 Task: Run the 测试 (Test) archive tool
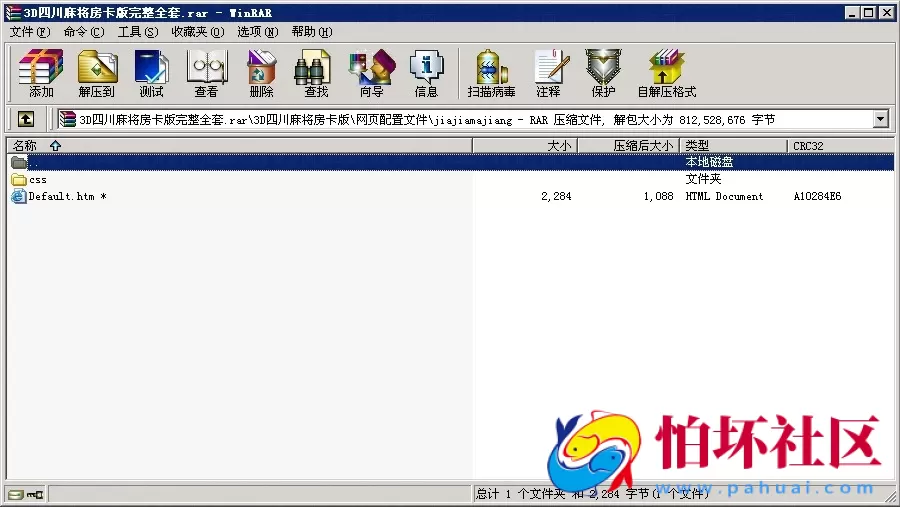152,73
